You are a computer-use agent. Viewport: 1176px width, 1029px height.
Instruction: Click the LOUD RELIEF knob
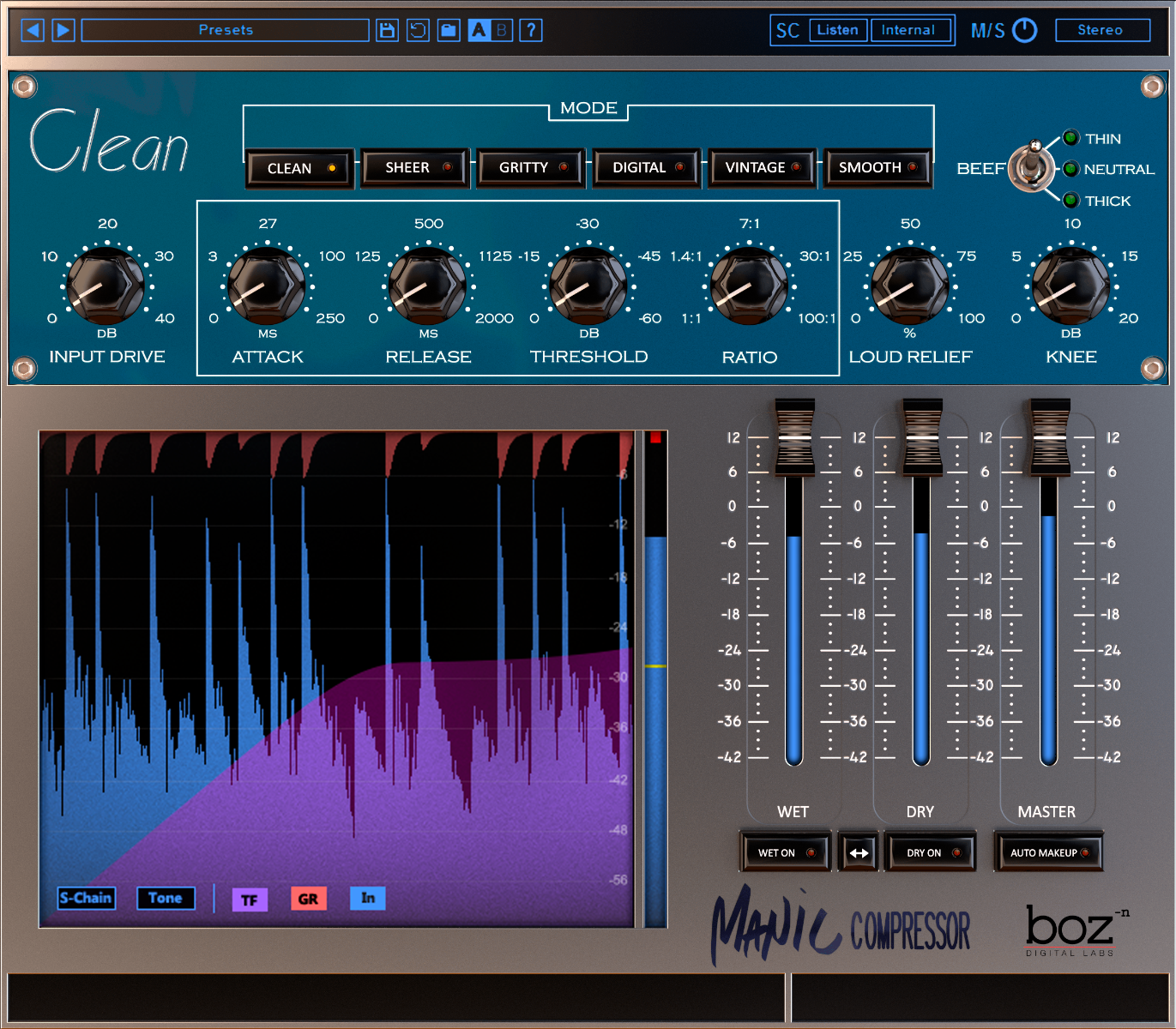910,285
